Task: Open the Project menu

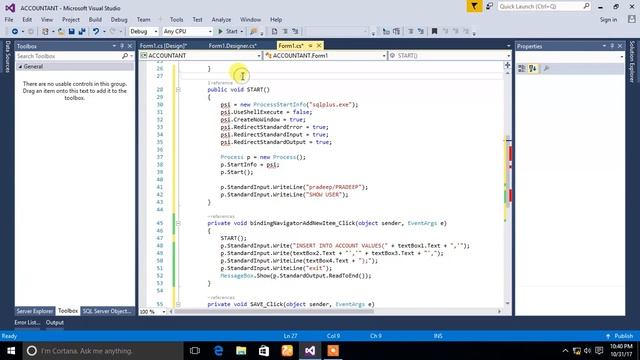Action: pos(71,20)
